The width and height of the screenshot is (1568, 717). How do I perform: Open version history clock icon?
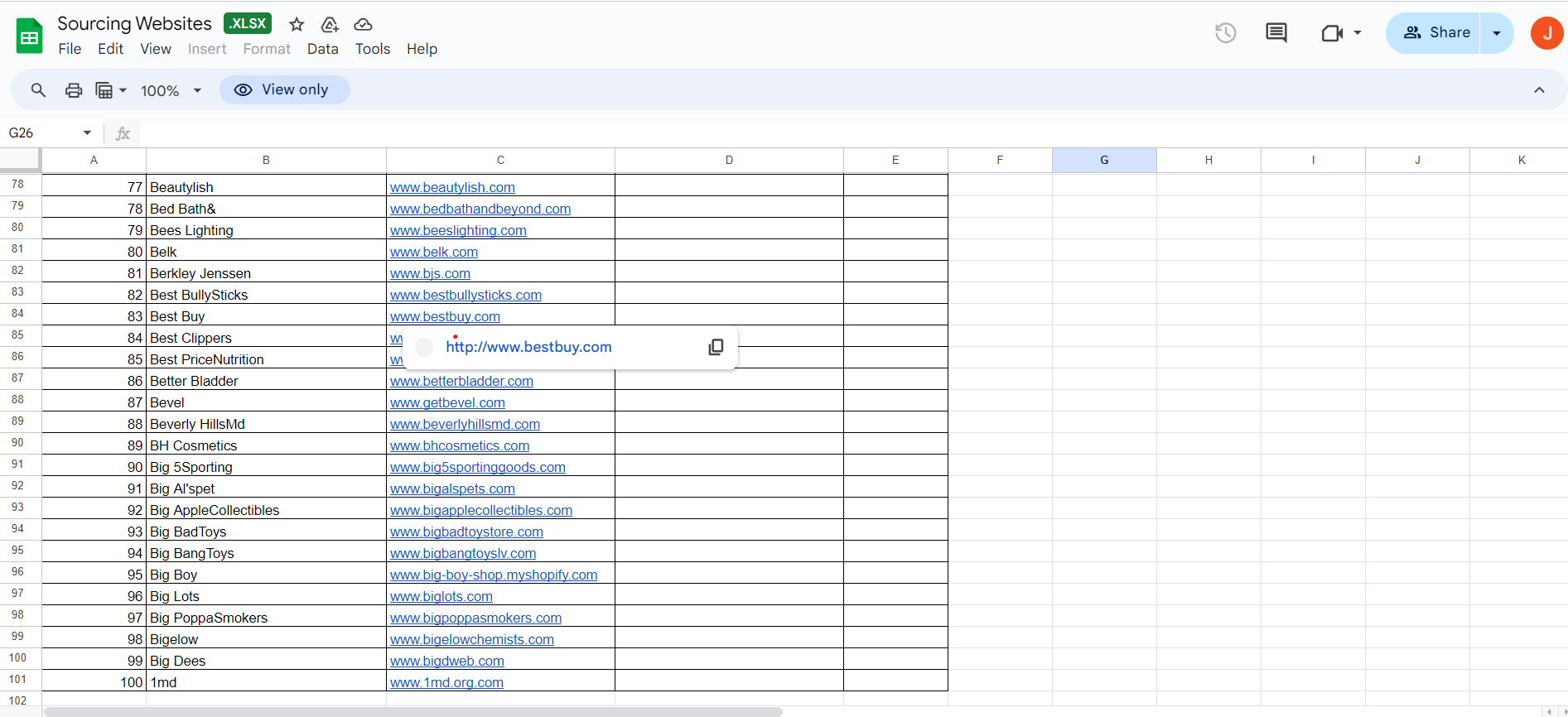pyautogui.click(x=1225, y=33)
